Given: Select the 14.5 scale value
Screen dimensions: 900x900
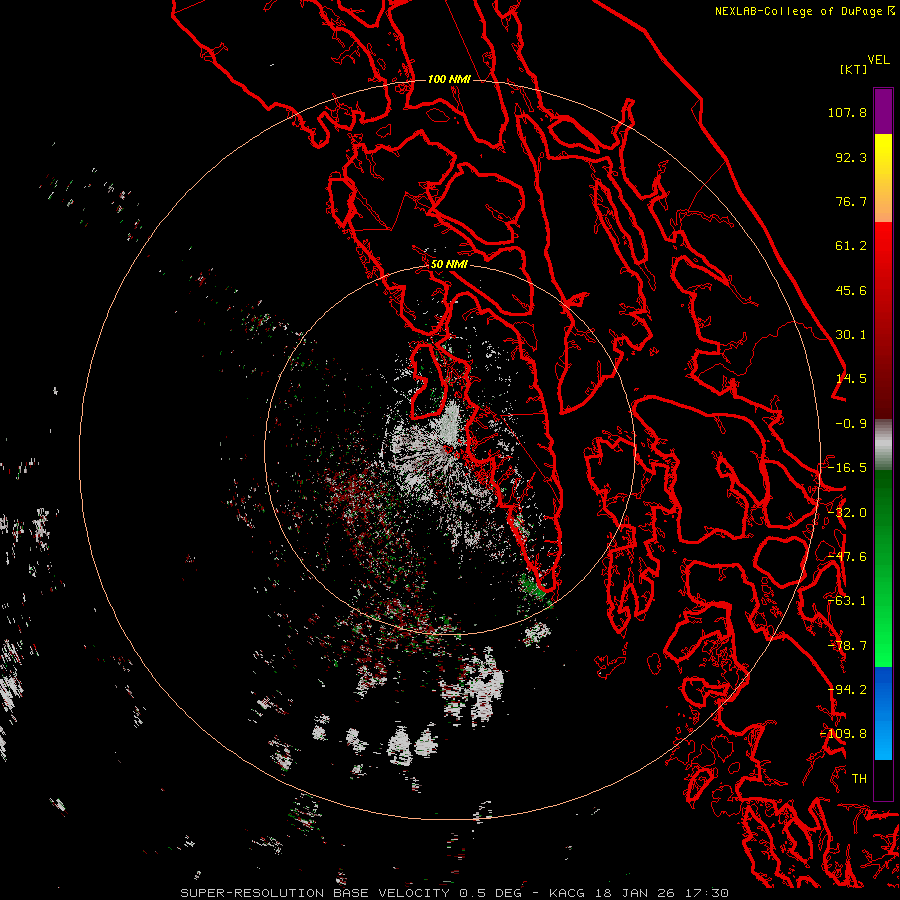Looking at the screenshot, I should tap(851, 379).
